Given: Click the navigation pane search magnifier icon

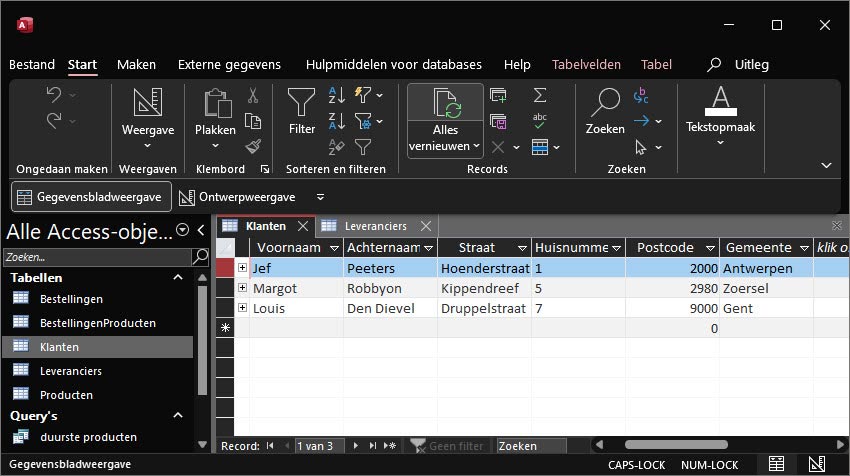Looking at the screenshot, I should click(x=201, y=256).
